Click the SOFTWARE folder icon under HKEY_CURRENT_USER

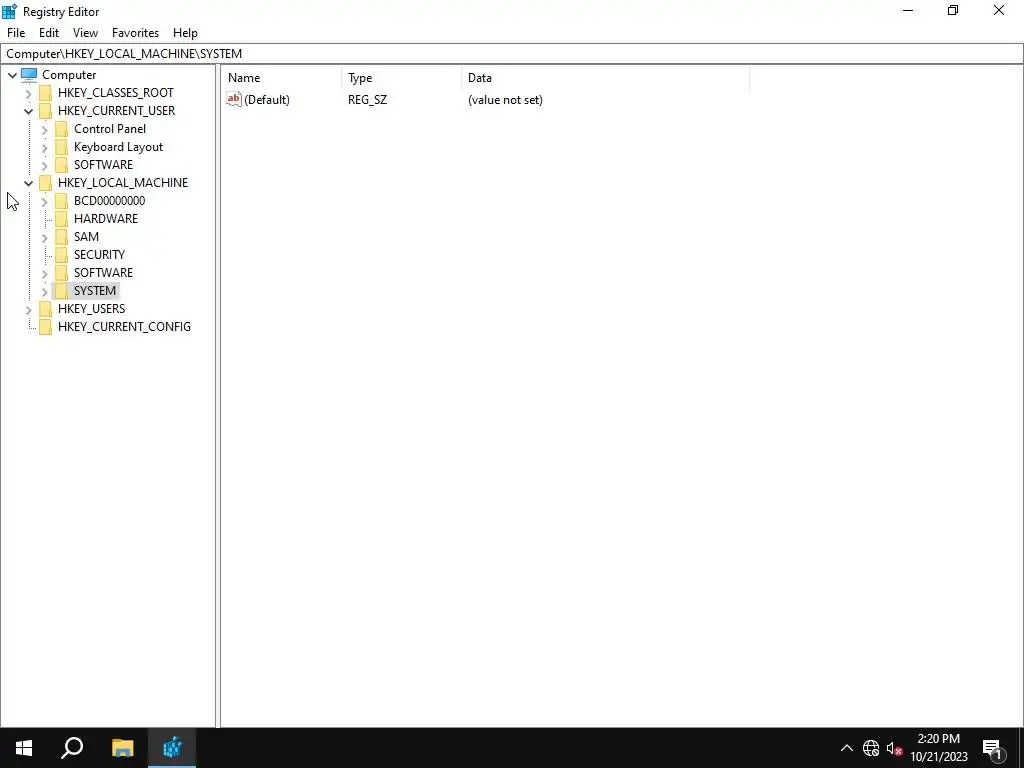point(61,165)
